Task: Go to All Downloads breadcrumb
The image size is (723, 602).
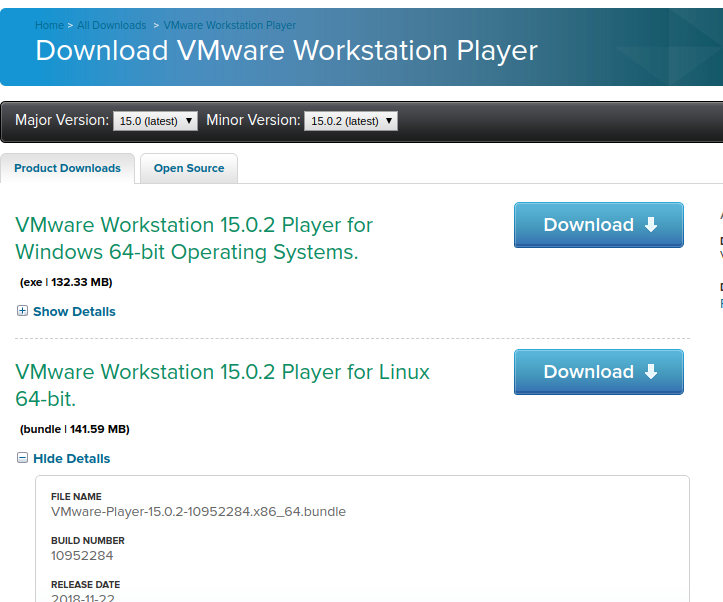Action: 112,25
